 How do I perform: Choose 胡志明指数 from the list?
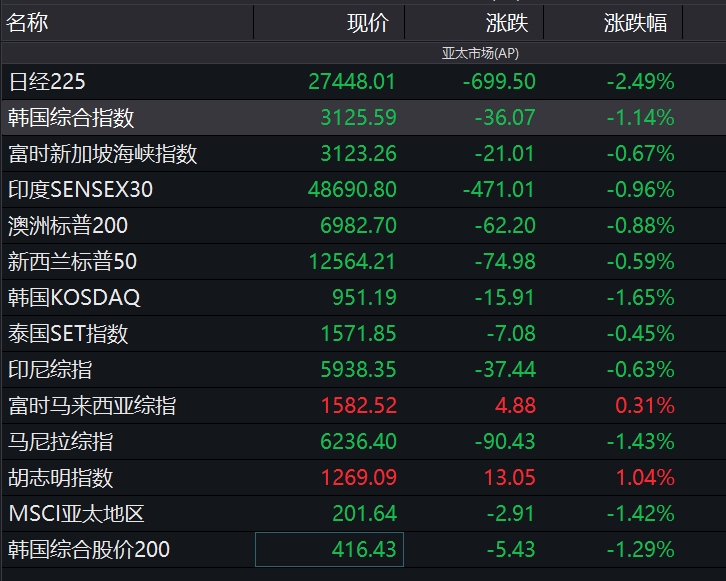(61, 478)
